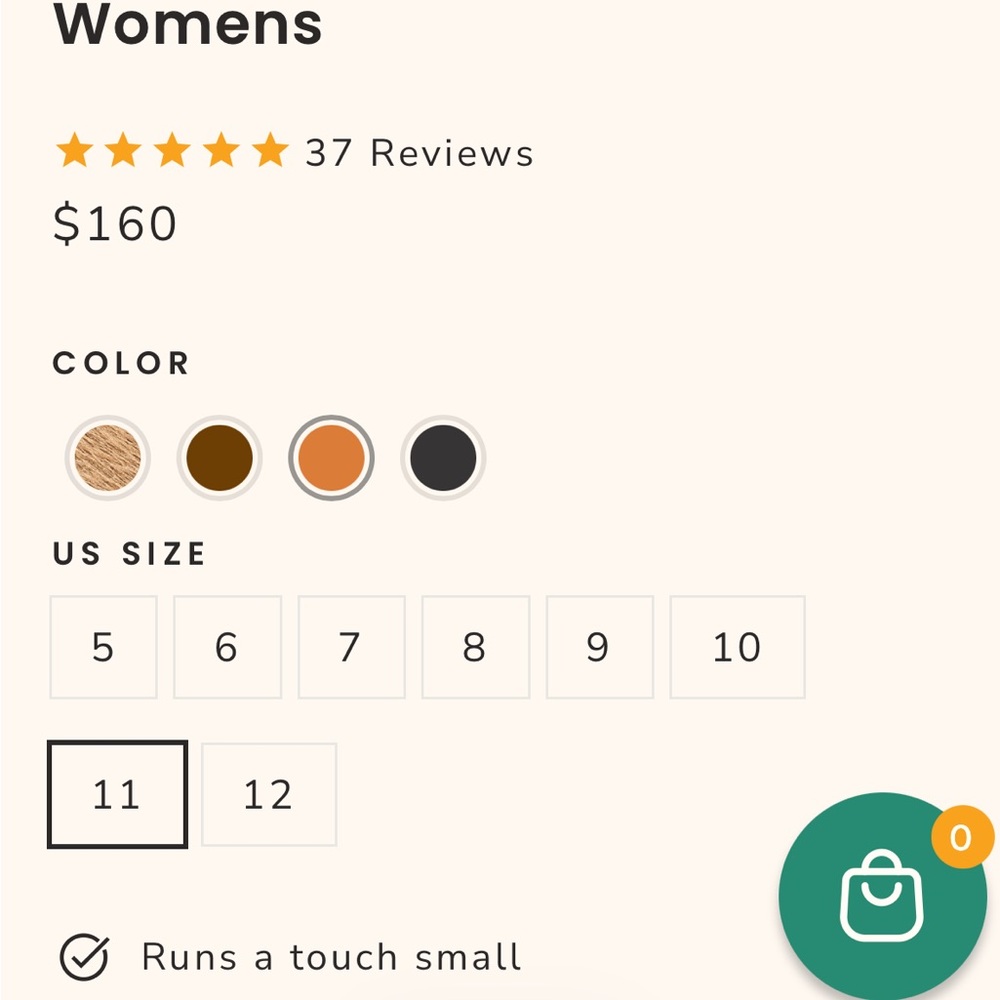Select the tan textured color swatch

tap(108, 458)
